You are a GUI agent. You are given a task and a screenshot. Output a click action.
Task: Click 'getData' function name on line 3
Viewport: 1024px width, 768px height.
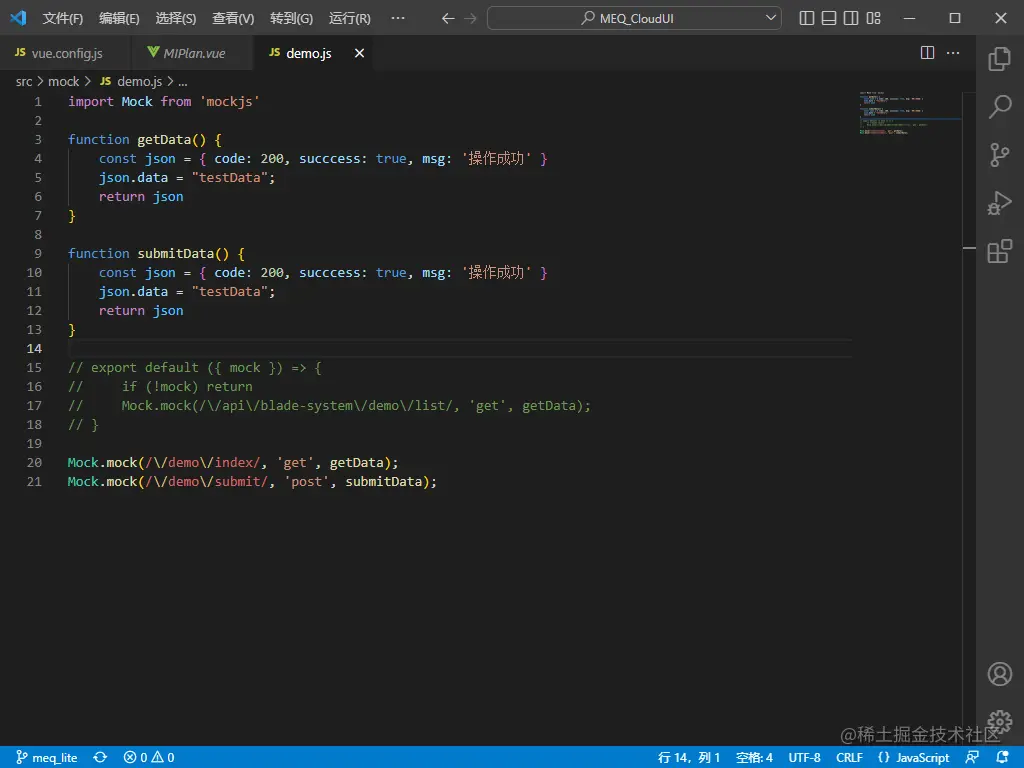[164, 140]
